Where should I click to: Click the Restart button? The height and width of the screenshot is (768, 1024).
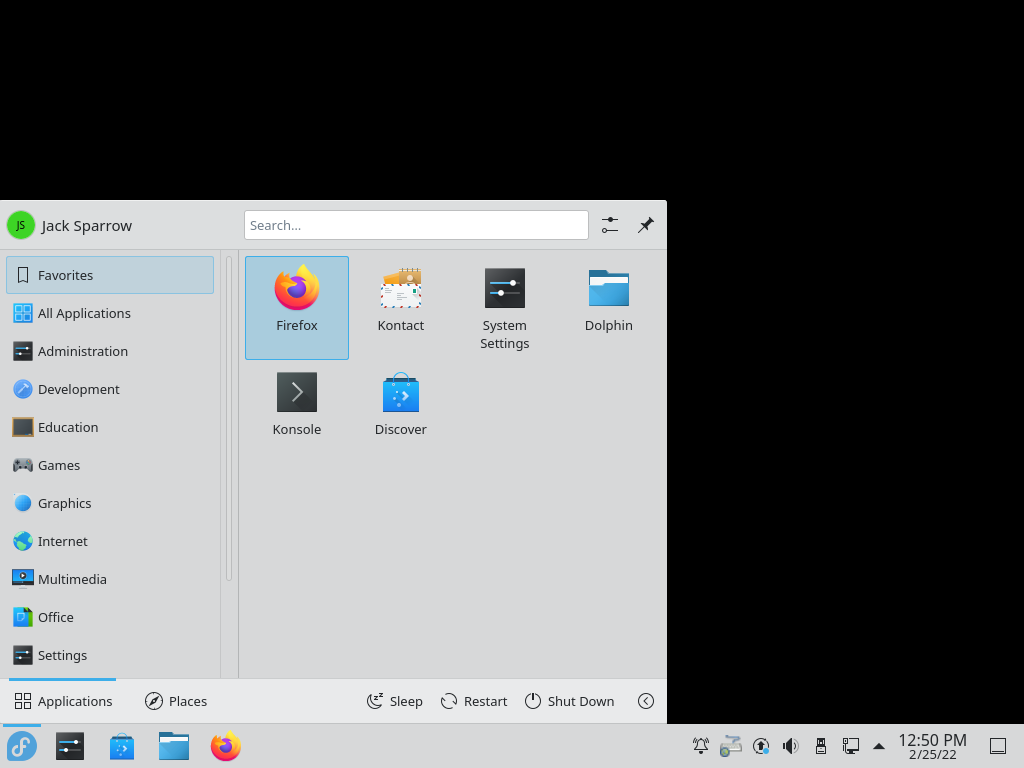click(x=474, y=701)
